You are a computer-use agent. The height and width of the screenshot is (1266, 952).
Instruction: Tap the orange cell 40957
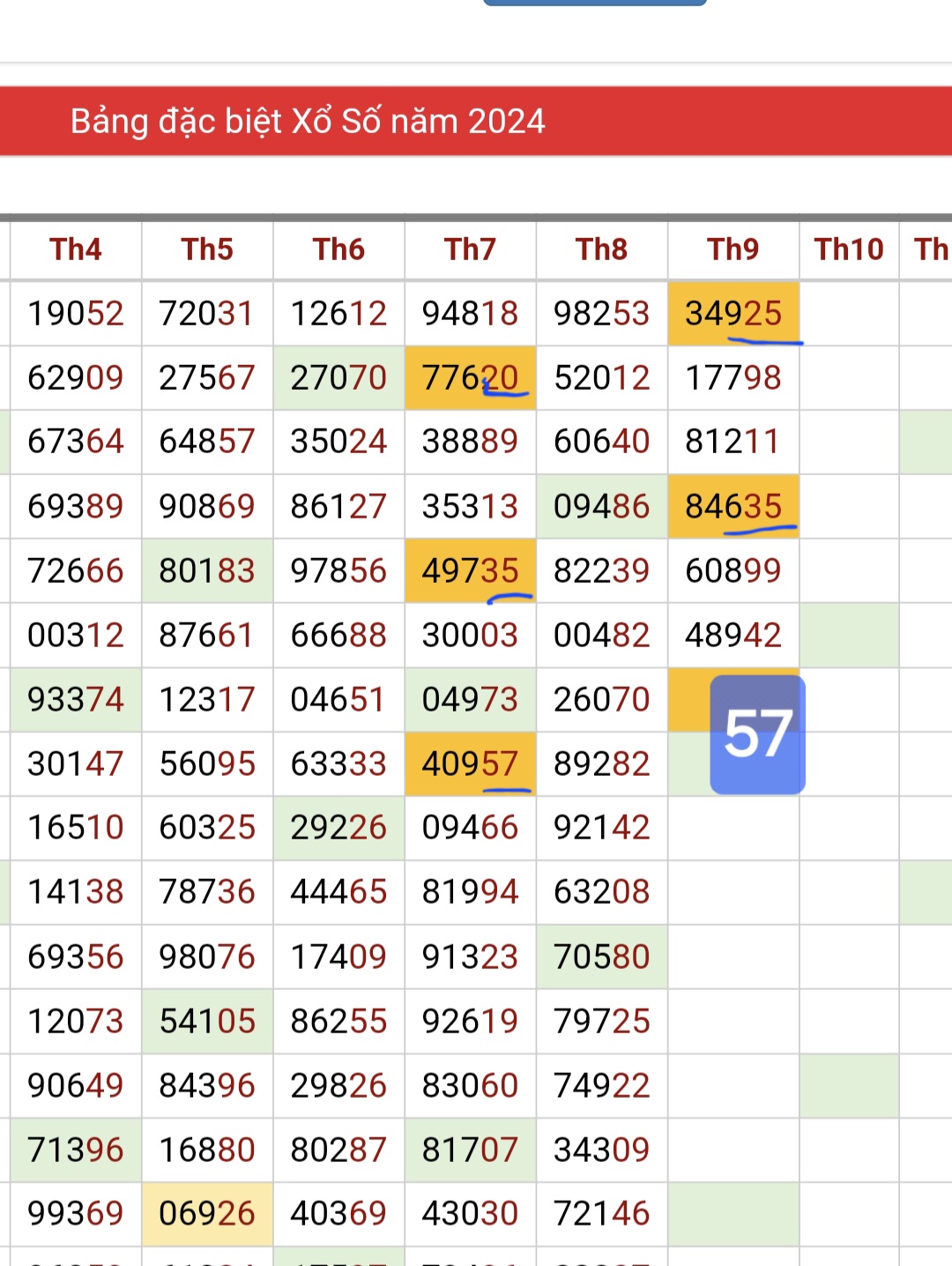(470, 763)
